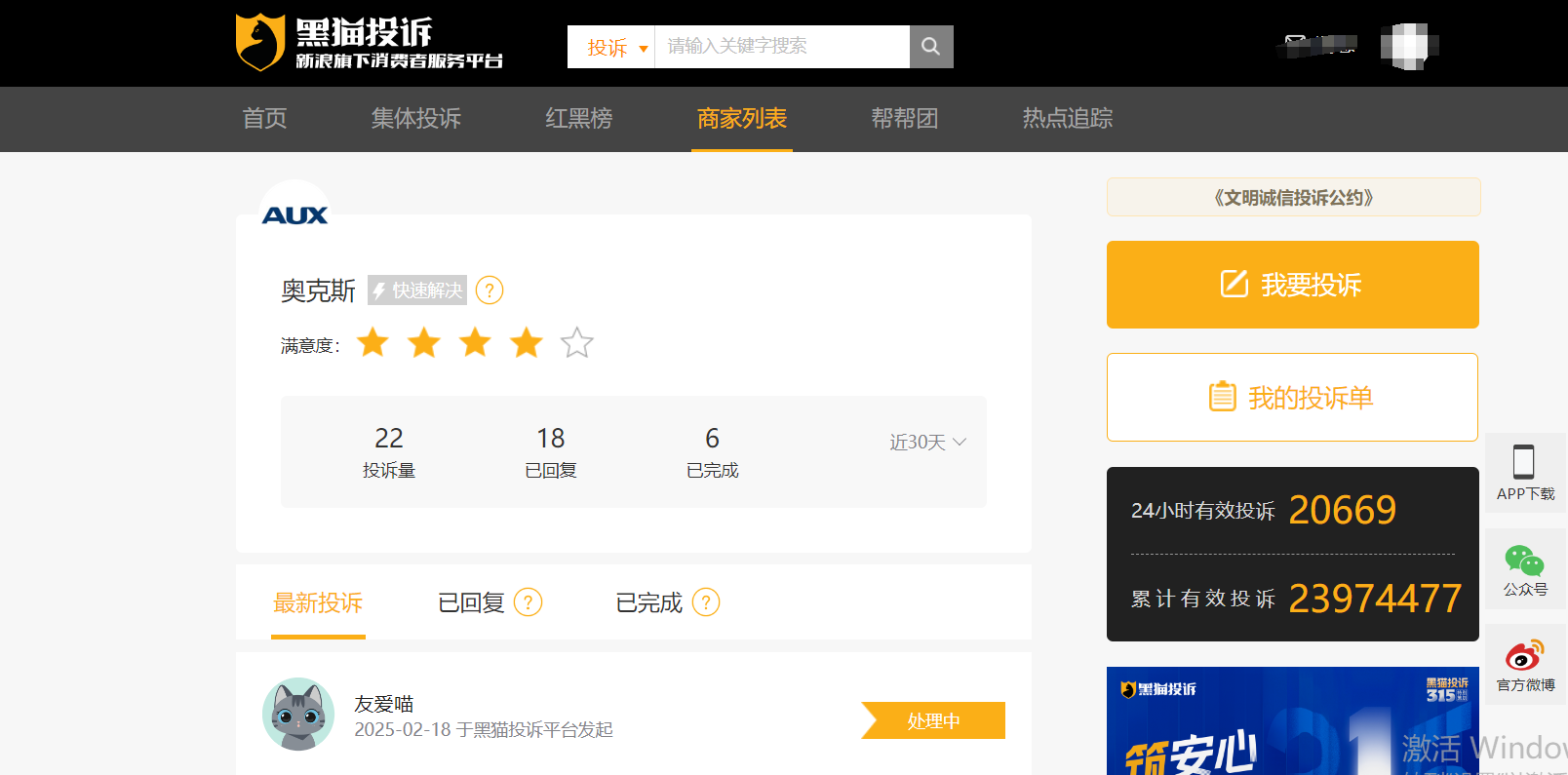Select the 商家列表 nav tab

(x=742, y=119)
